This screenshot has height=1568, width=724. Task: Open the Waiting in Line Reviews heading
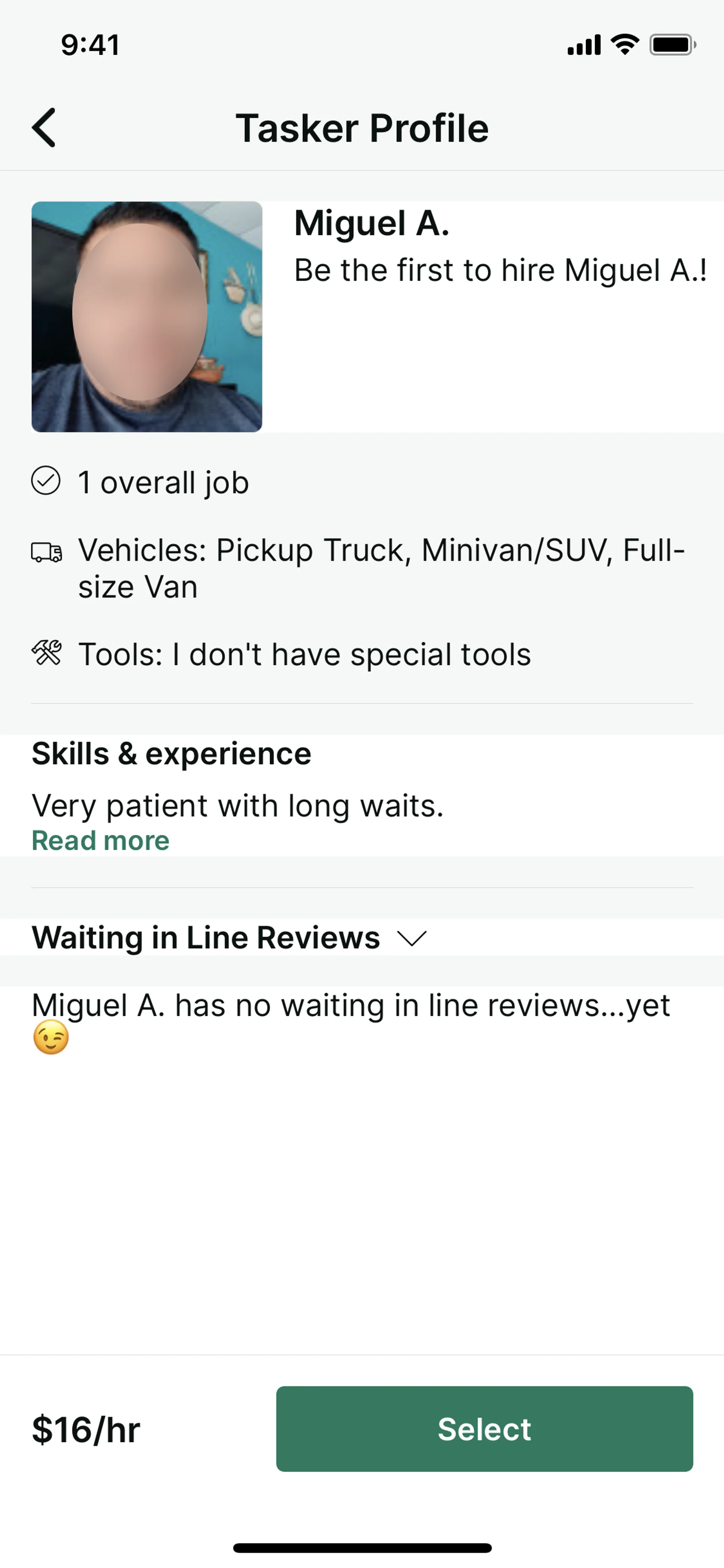tap(206, 937)
